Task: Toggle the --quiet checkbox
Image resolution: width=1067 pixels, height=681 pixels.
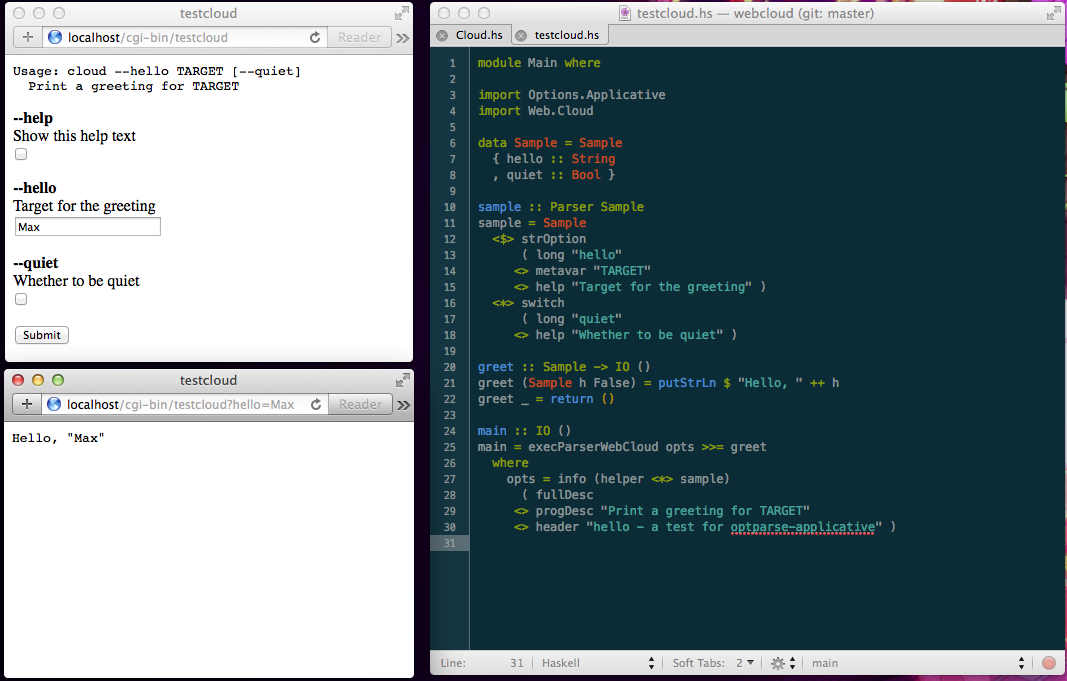Action: (21, 299)
